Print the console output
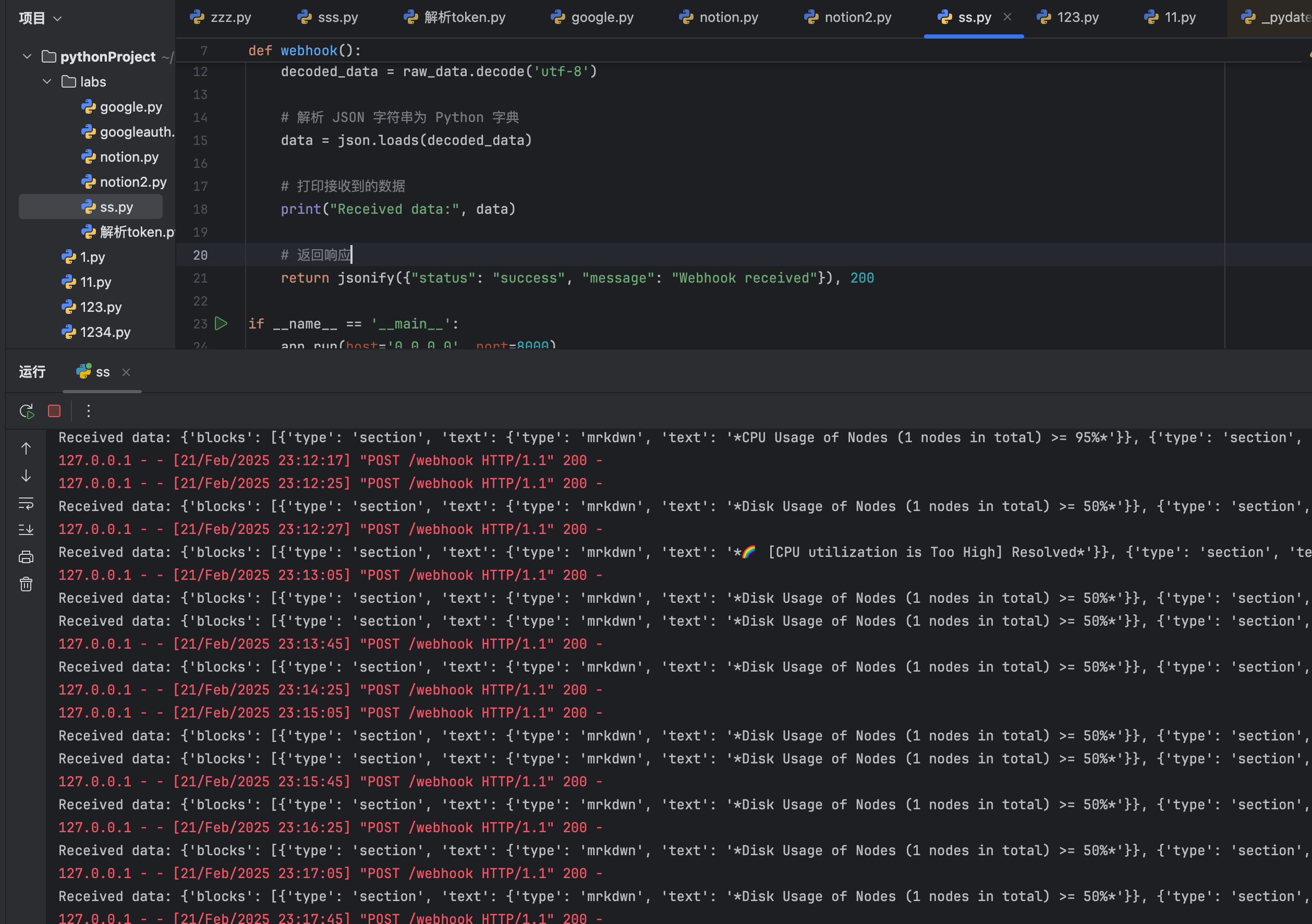The width and height of the screenshot is (1312, 924). coord(26,557)
